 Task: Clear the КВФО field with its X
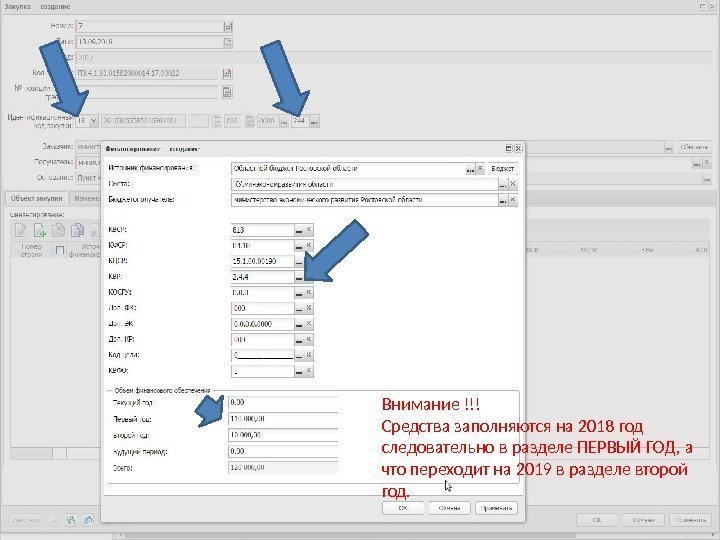point(309,371)
